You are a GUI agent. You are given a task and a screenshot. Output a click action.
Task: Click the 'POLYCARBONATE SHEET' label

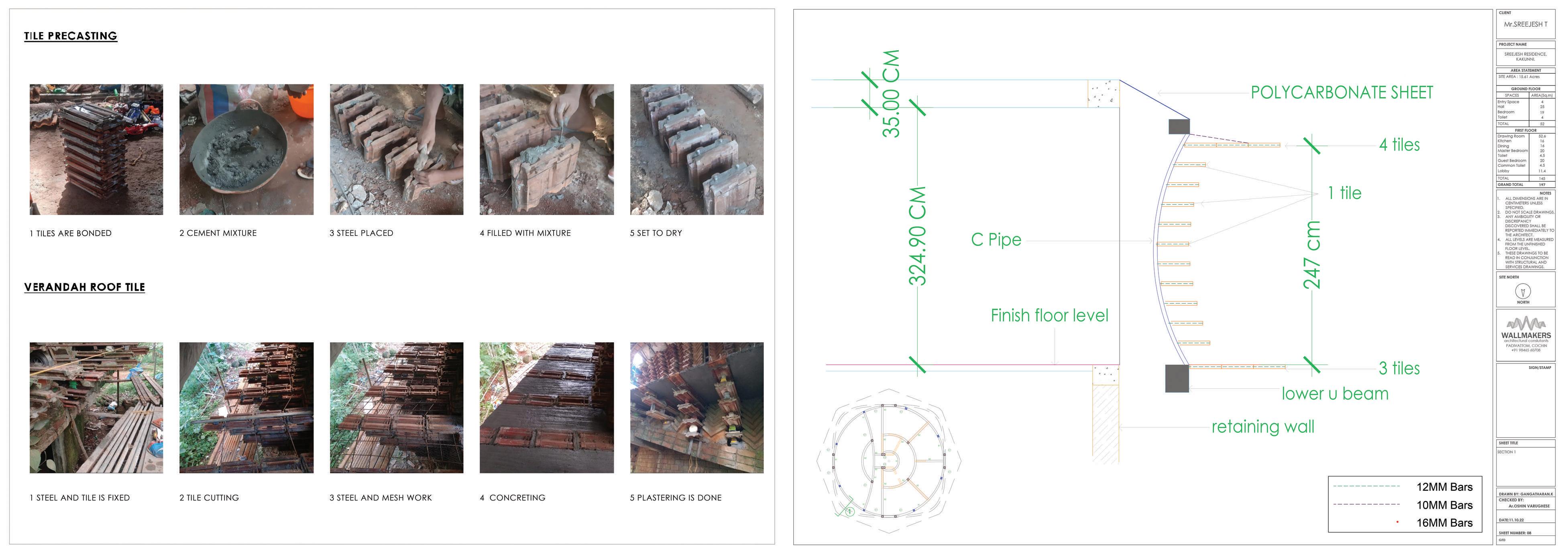[1342, 92]
